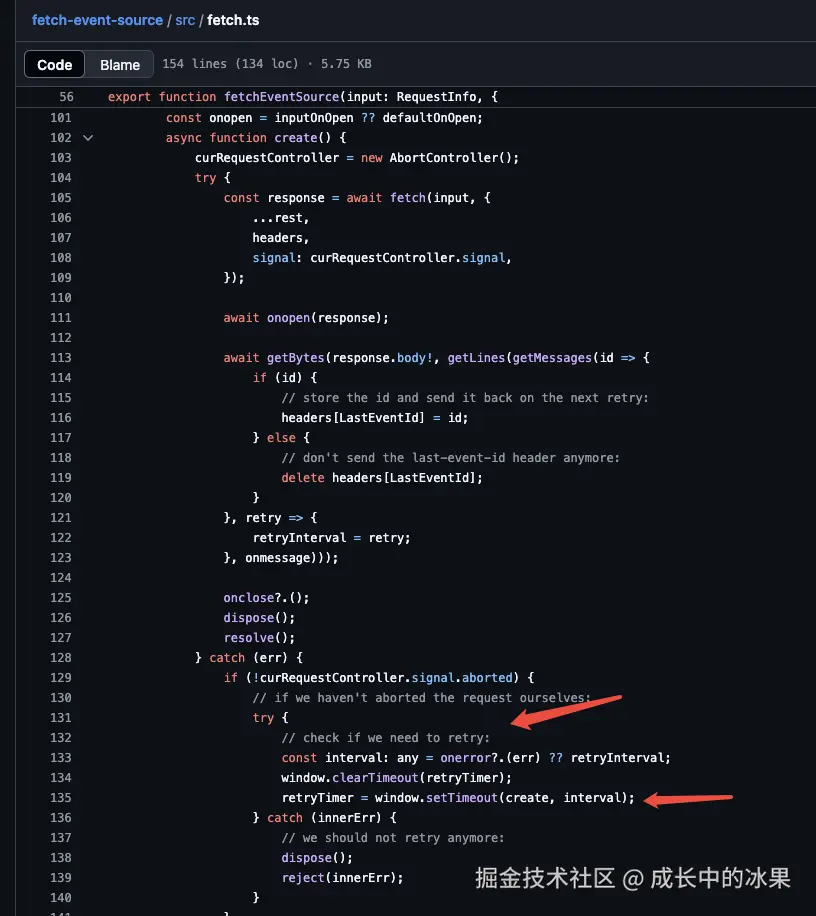Click line number 101
Screen dimensions: 816x916
point(61,118)
